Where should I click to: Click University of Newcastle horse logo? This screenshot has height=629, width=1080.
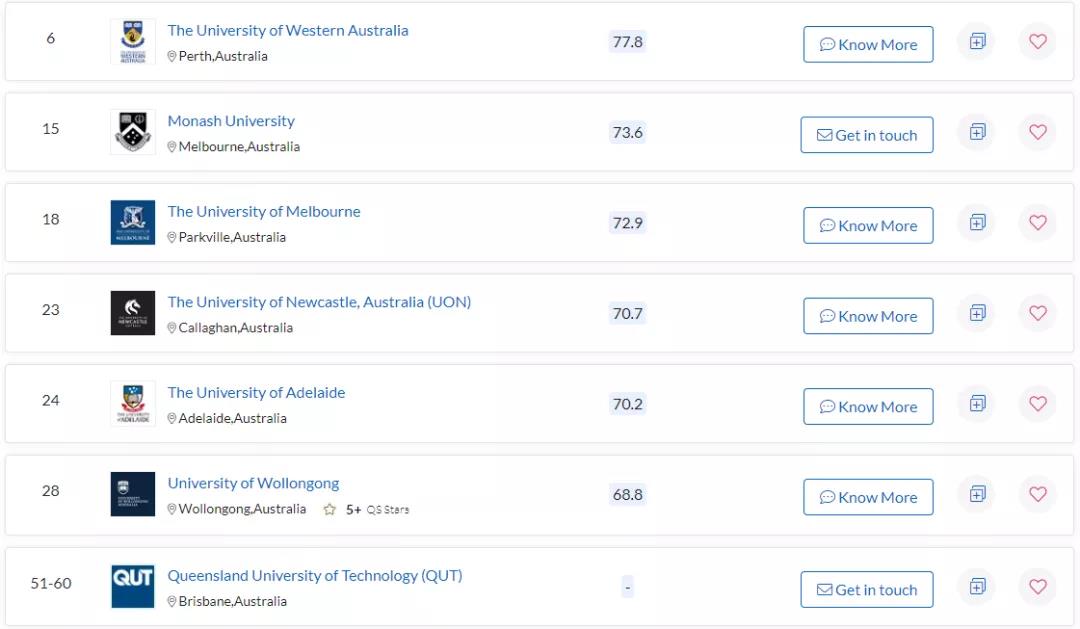pyautogui.click(x=132, y=313)
